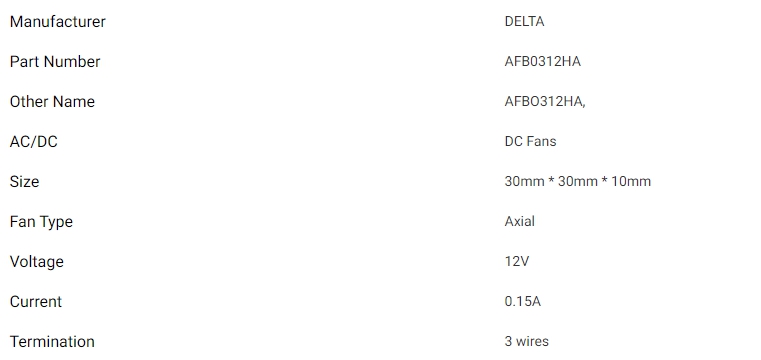Viewport: 761px width, 360px height.
Task: Click the Current label
Action: click(36, 301)
